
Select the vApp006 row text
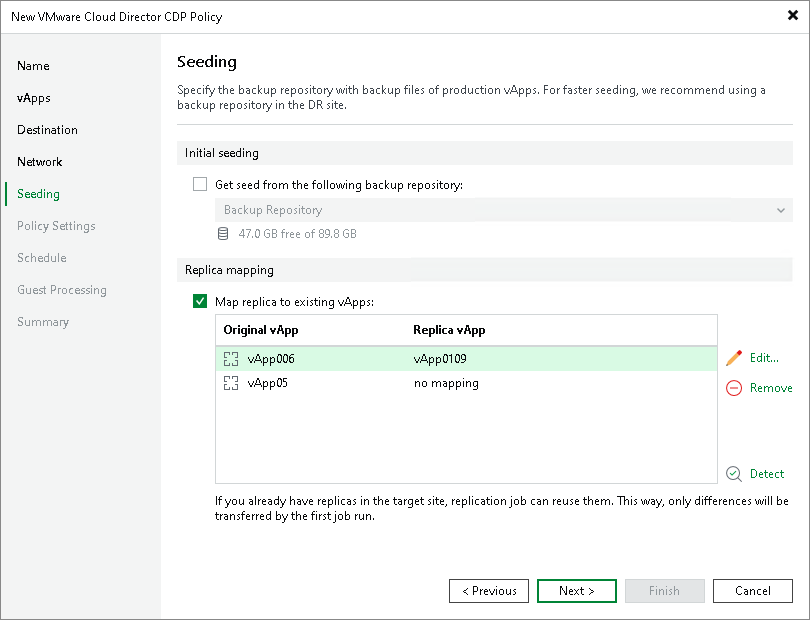click(x=271, y=359)
